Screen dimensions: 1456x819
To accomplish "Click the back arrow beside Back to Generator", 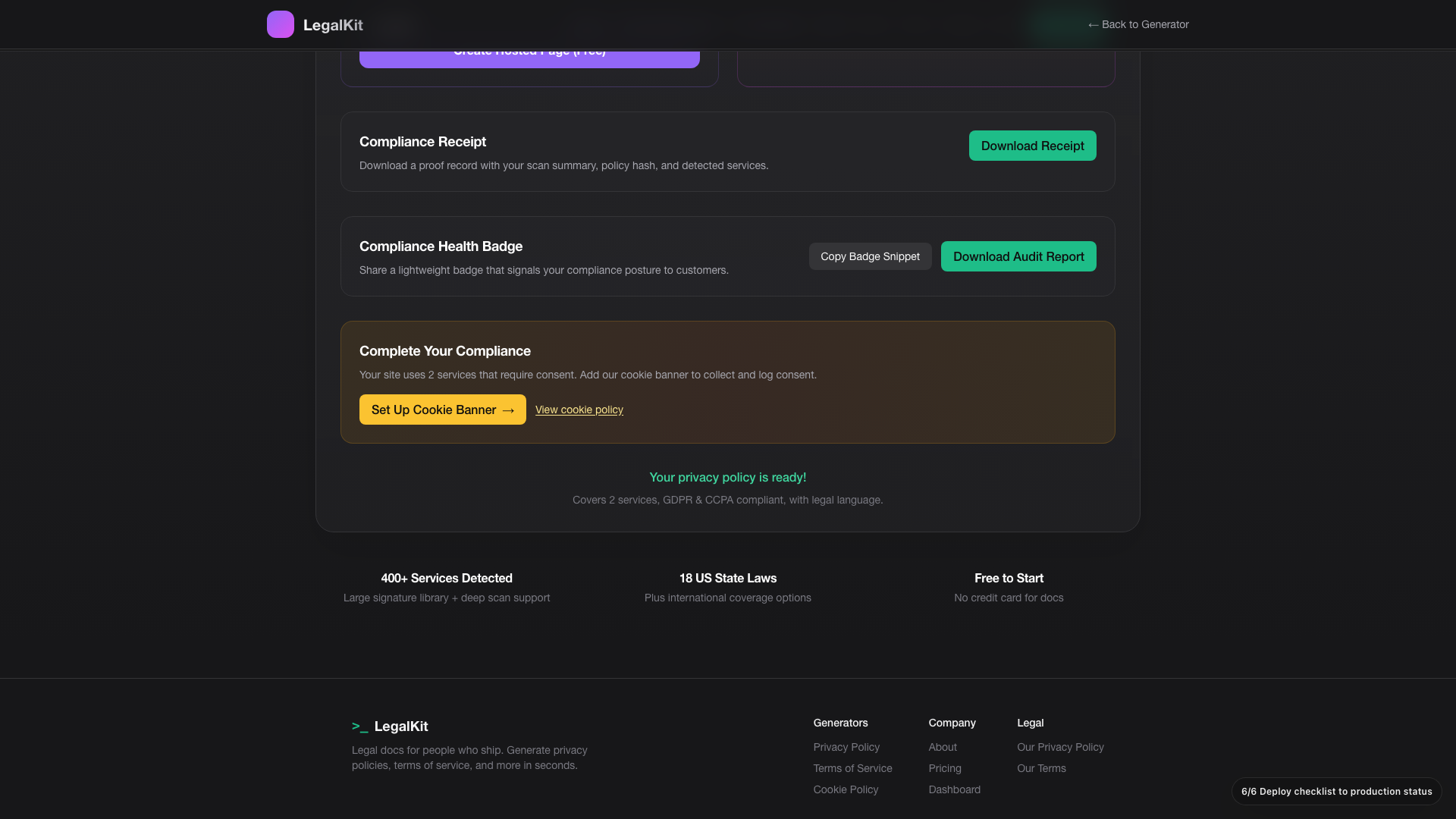I will pos(1093,24).
